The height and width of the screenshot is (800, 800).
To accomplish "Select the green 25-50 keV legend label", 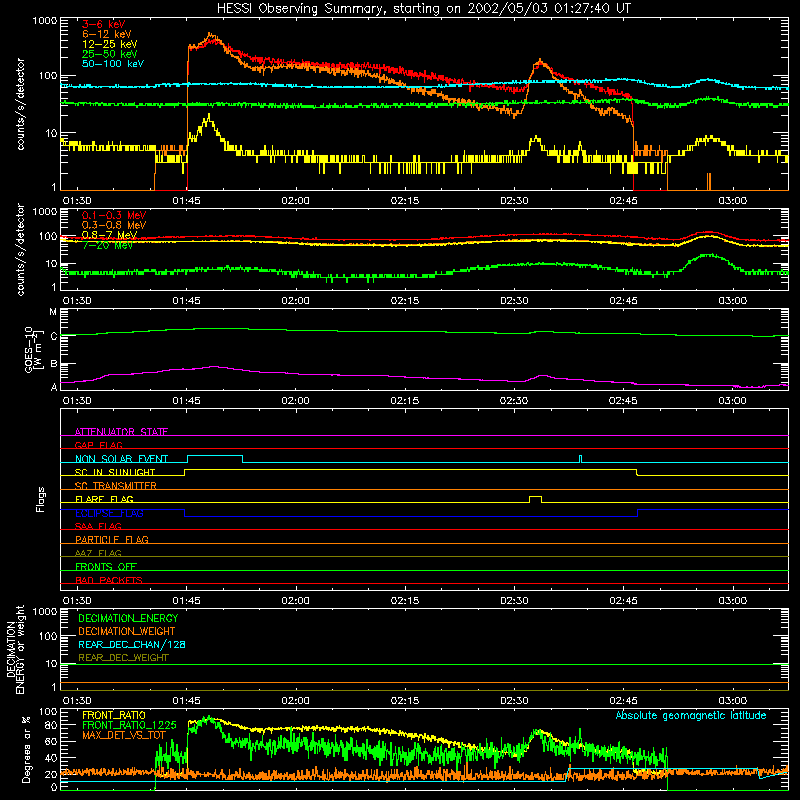I will (x=110, y=54).
